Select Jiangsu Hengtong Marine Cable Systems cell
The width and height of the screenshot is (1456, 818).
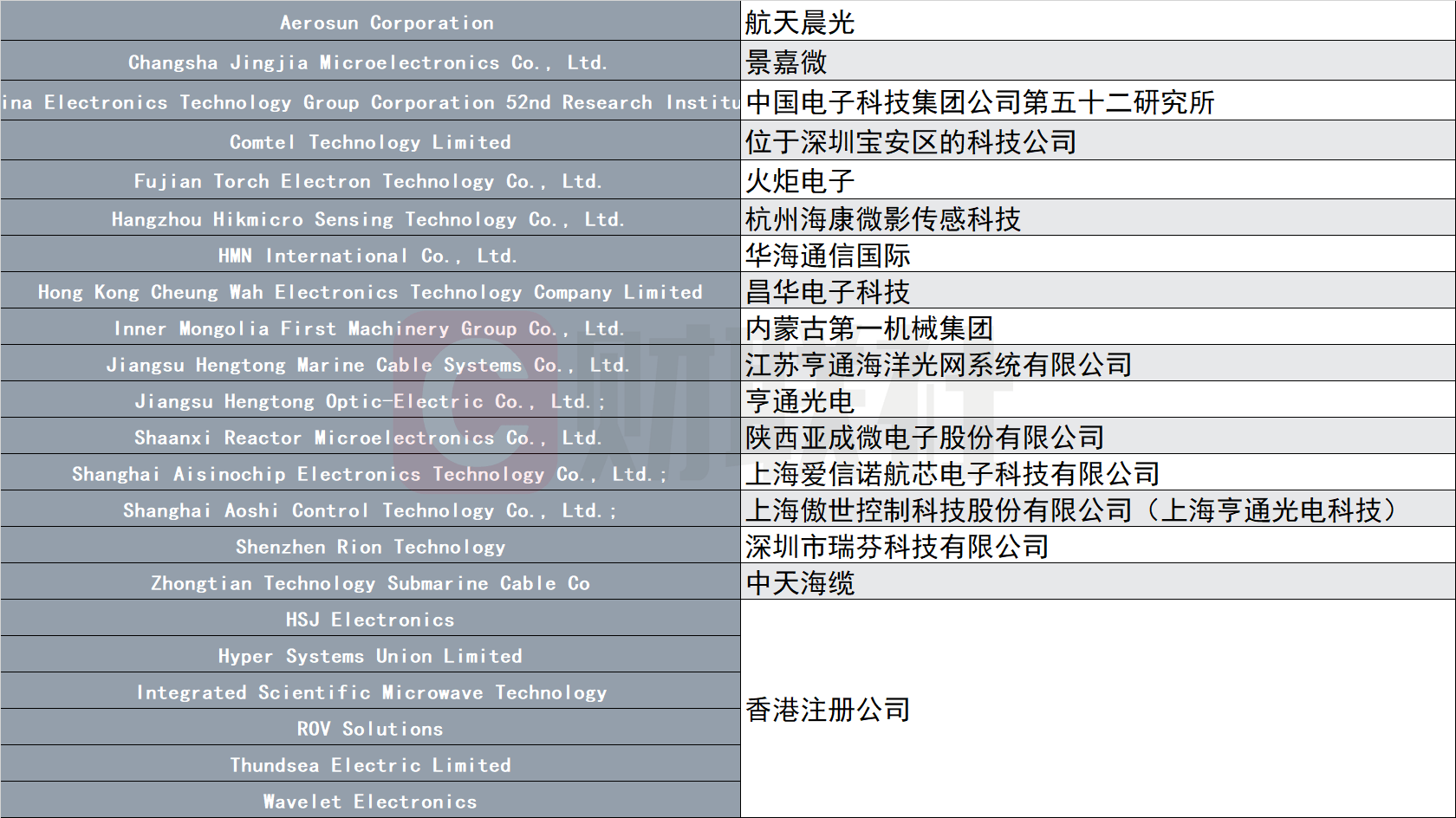(x=370, y=364)
